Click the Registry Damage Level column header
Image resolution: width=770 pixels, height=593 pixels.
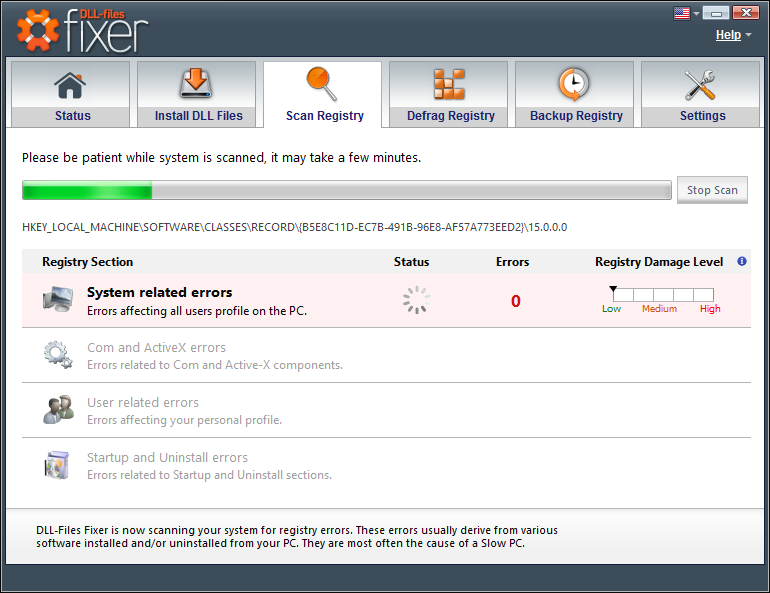[x=659, y=262]
